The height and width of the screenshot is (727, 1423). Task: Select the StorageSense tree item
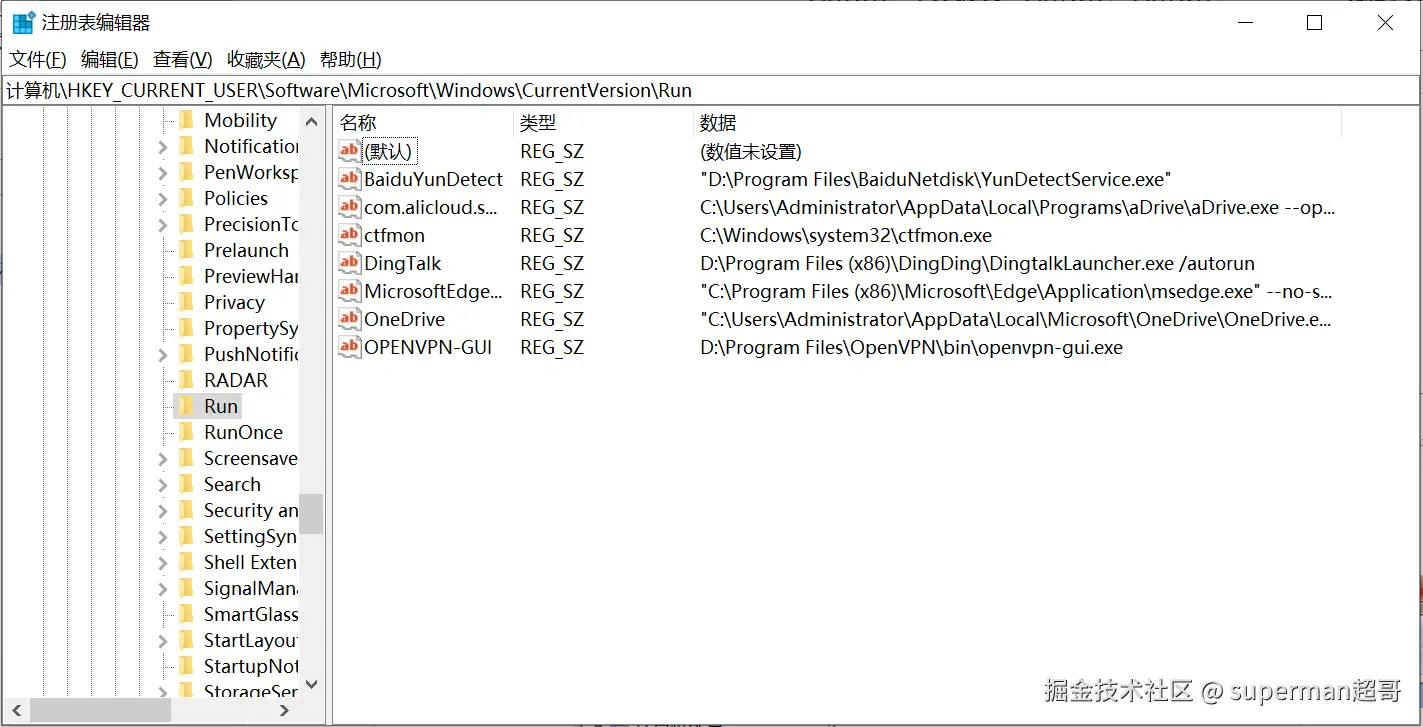(251, 691)
